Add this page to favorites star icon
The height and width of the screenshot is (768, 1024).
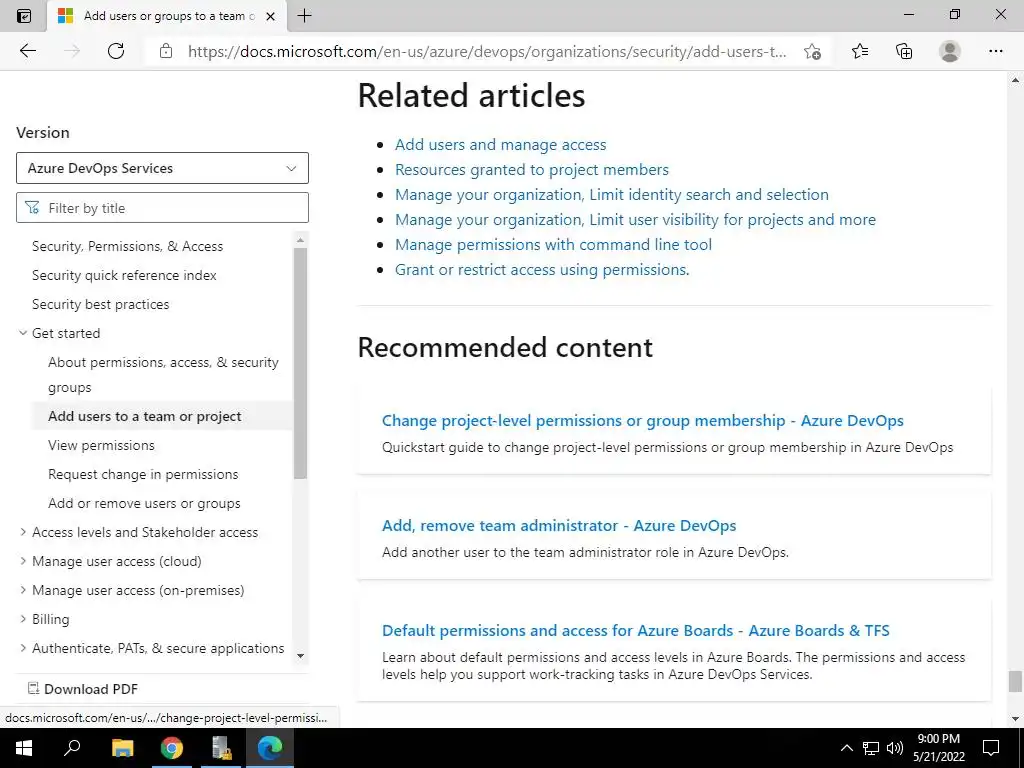click(x=812, y=51)
